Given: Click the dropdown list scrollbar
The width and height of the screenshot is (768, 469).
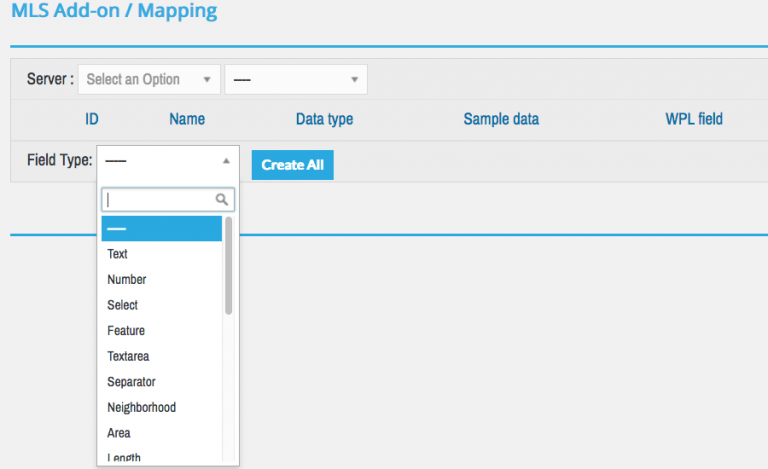Looking at the screenshot, I should [x=229, y=266].
